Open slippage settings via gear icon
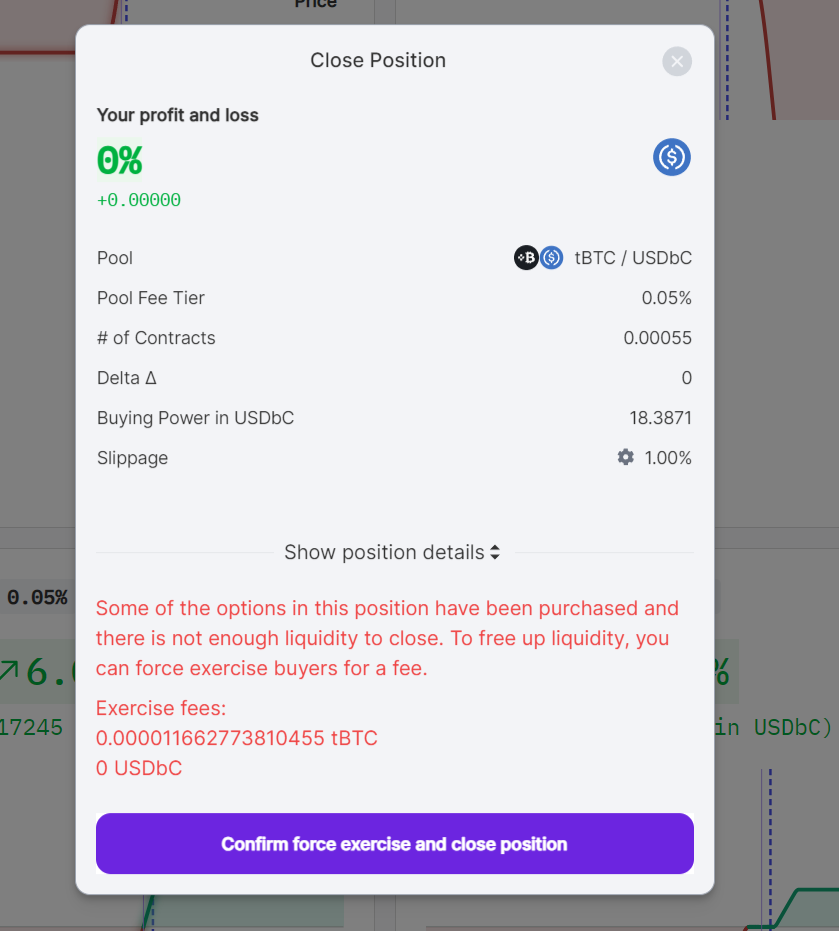 tap(626, 457)
